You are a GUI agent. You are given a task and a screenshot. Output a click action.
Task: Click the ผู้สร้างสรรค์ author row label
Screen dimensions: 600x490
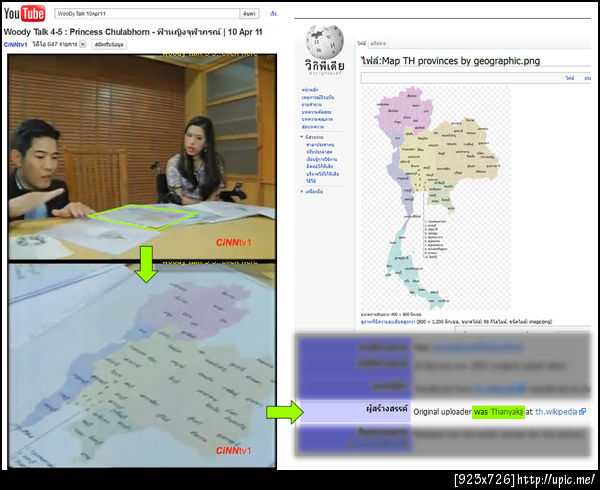click(x=387, y=409)
